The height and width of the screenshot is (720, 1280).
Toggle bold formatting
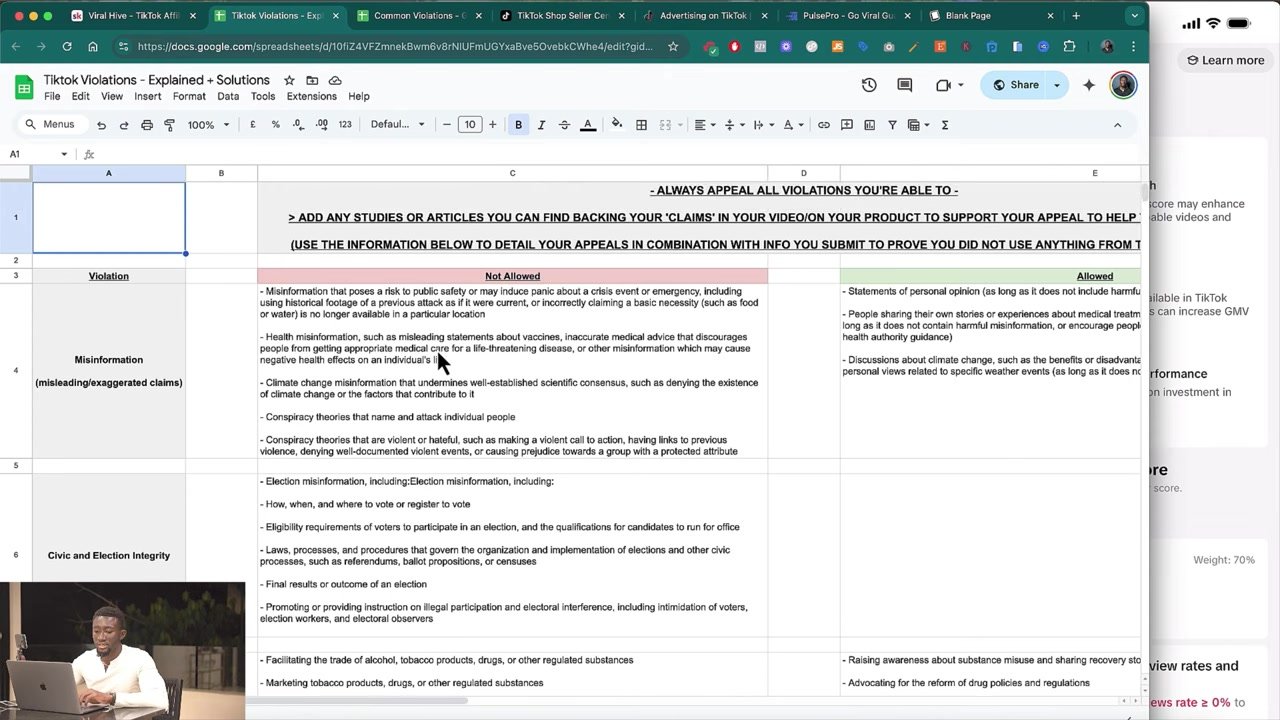click(x=518, y=125)
